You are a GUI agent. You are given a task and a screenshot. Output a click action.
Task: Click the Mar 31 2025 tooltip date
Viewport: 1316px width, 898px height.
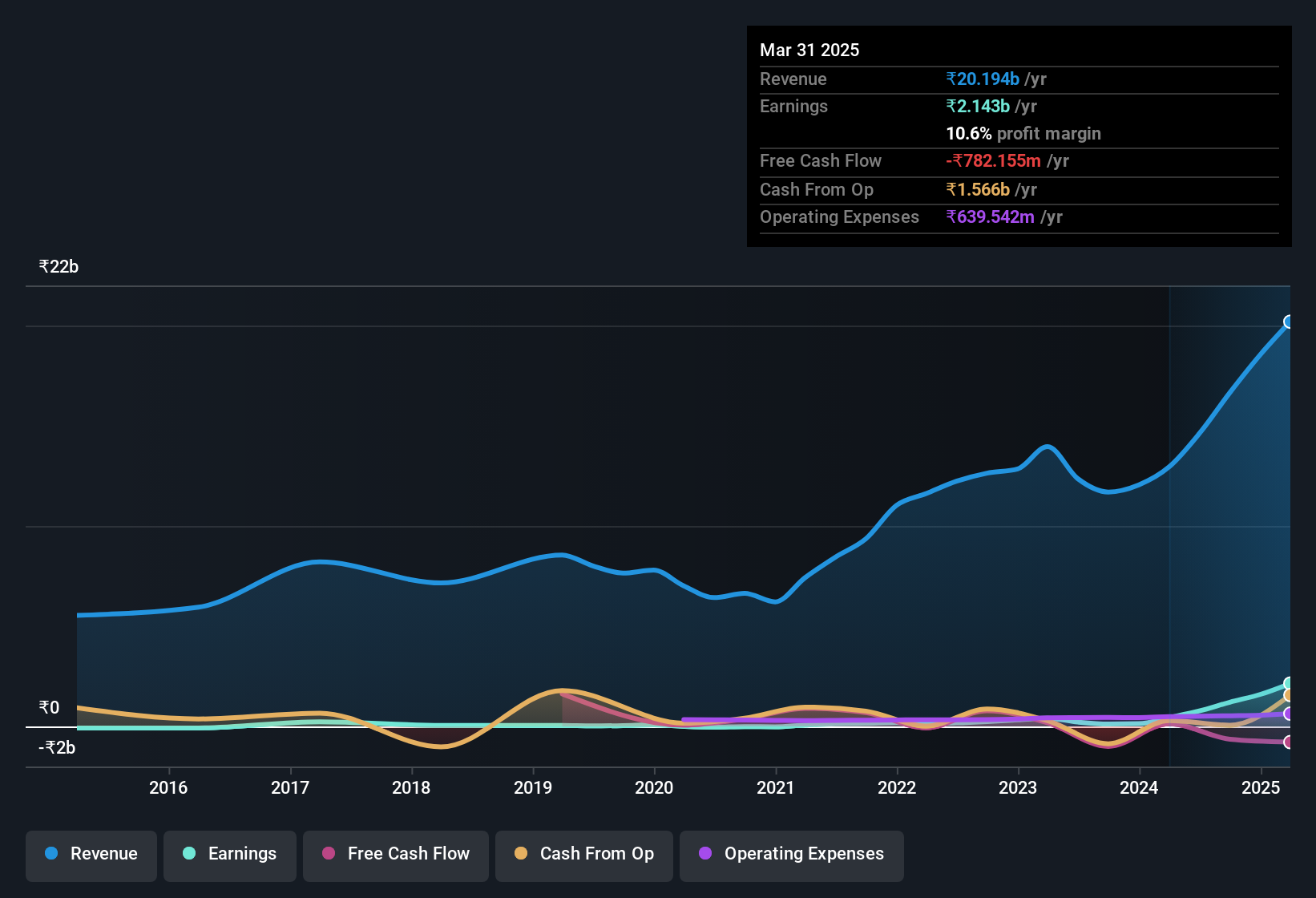(809, 50)
